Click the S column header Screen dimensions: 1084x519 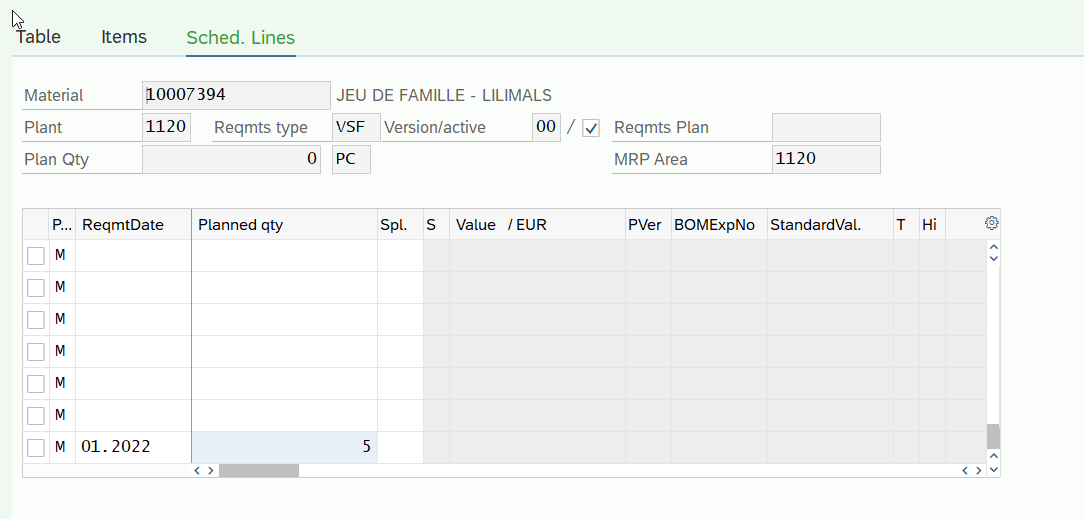436,225
